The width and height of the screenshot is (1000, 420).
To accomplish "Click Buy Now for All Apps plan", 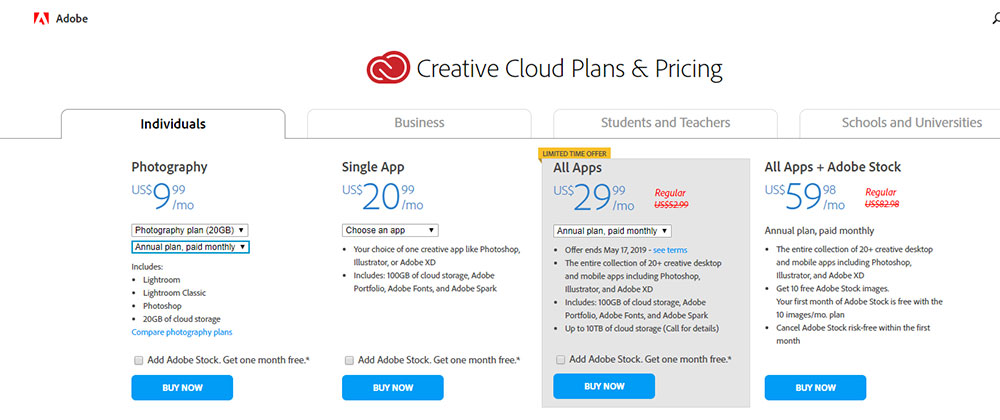I will tap(604, 386).
